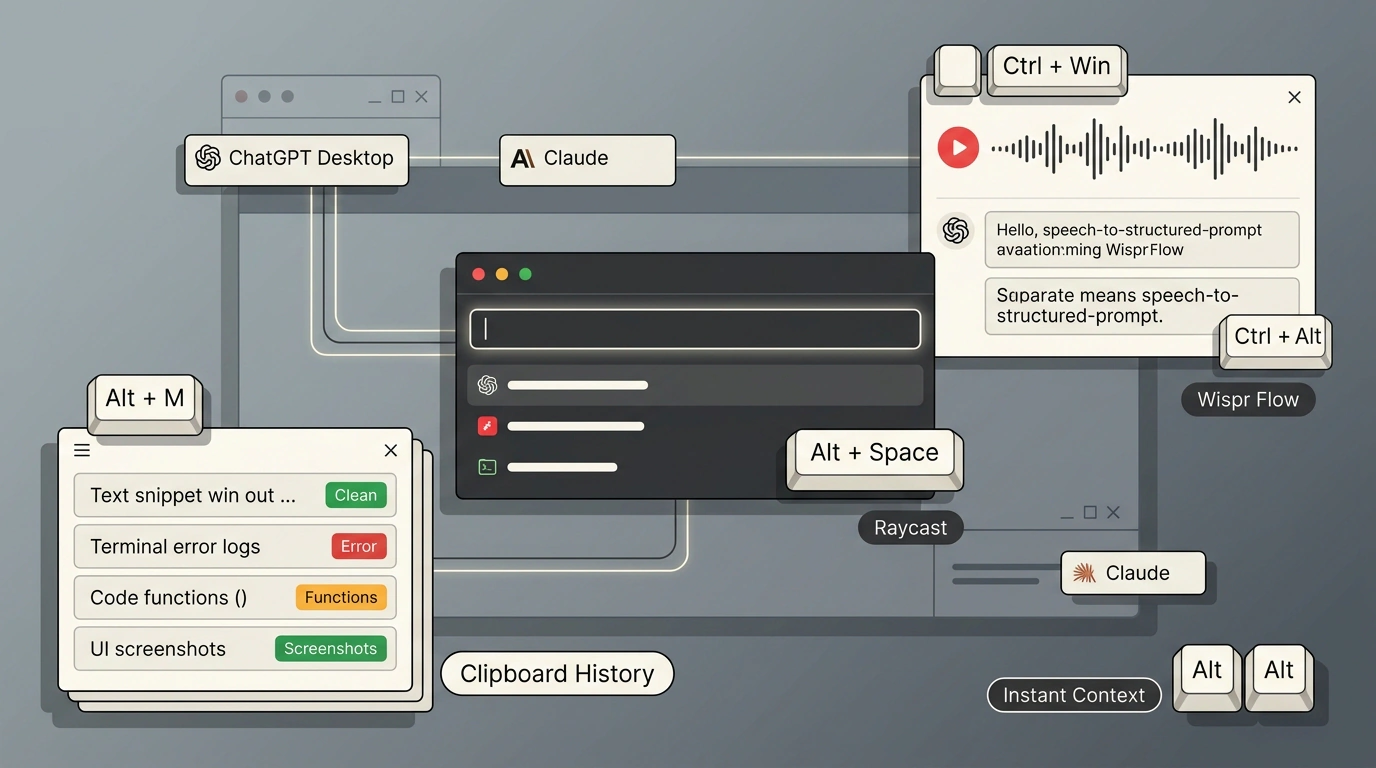This screenshot has height=768, width=1376.
Task: Click the green traffic light on the dark launcher
Action: click(525, 274)
